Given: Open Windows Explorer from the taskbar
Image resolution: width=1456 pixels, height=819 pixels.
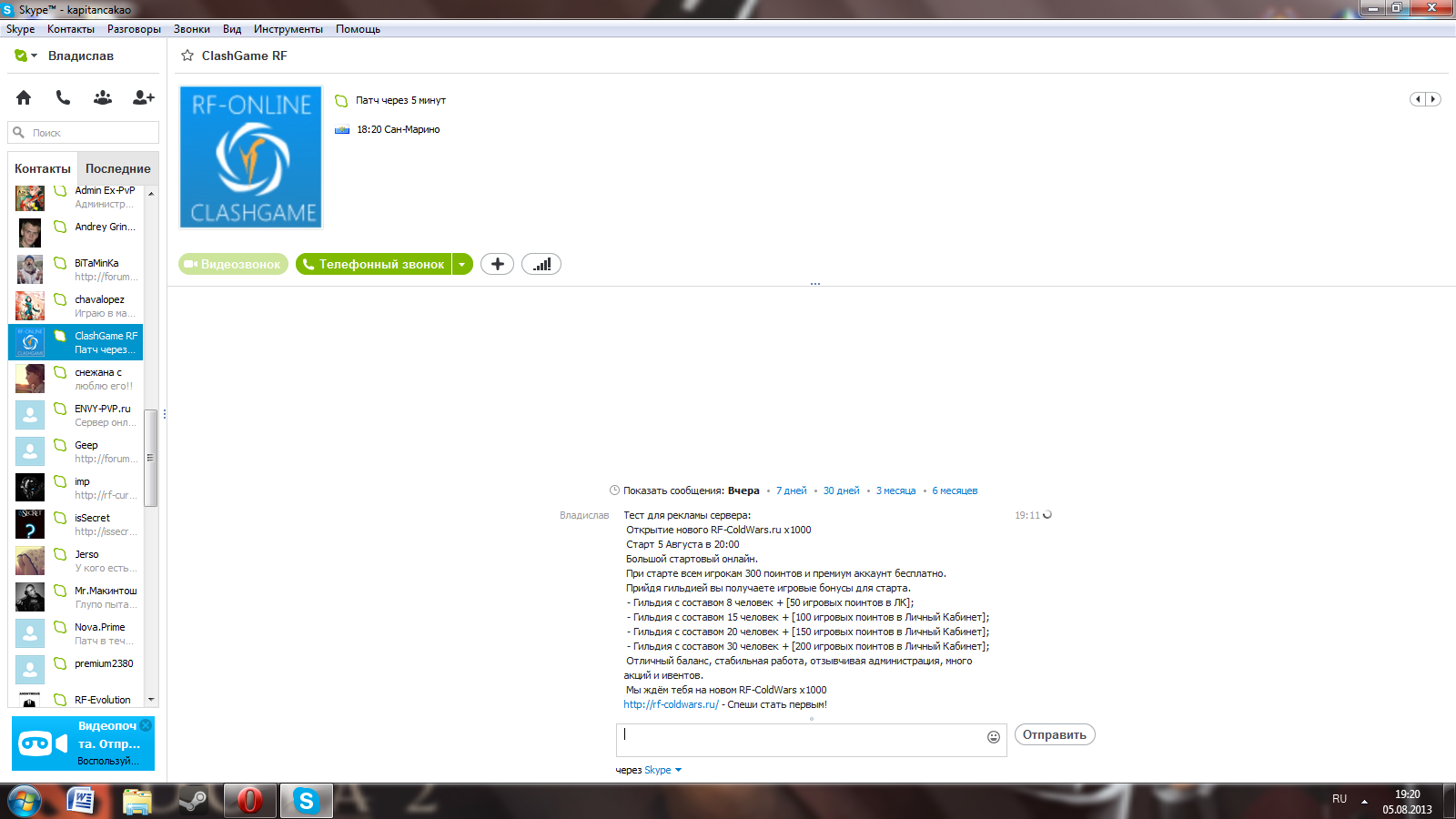Looking at the screenshot, I should 137,801.
